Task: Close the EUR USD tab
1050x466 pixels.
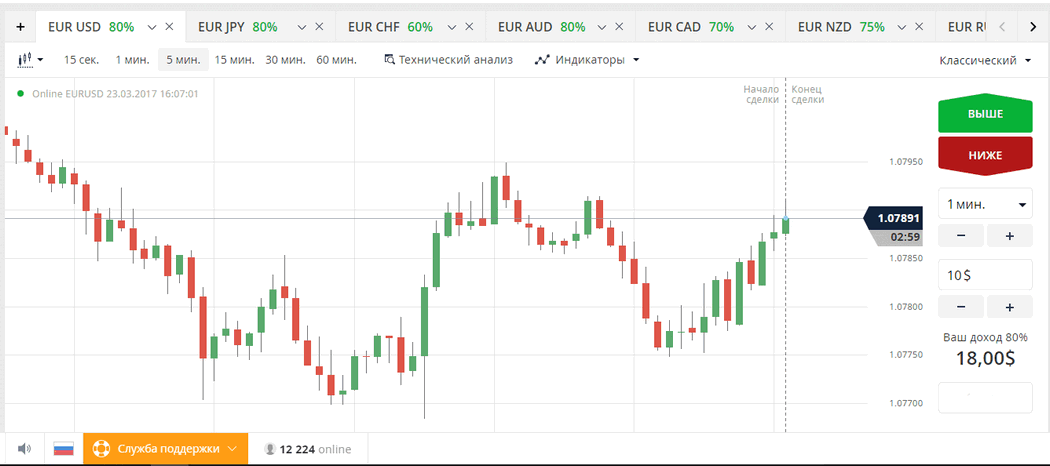Action: [x=169, y=27]
